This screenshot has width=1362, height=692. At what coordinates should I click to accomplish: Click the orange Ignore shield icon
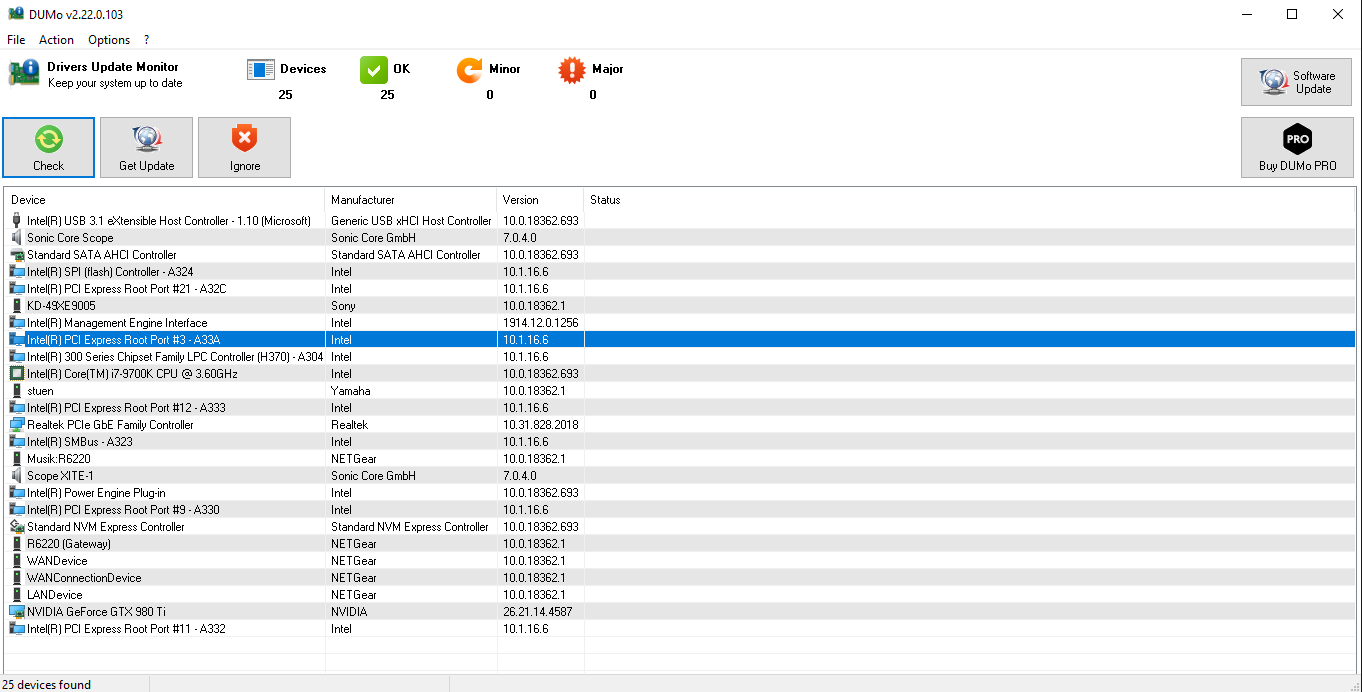coord(244,139)
